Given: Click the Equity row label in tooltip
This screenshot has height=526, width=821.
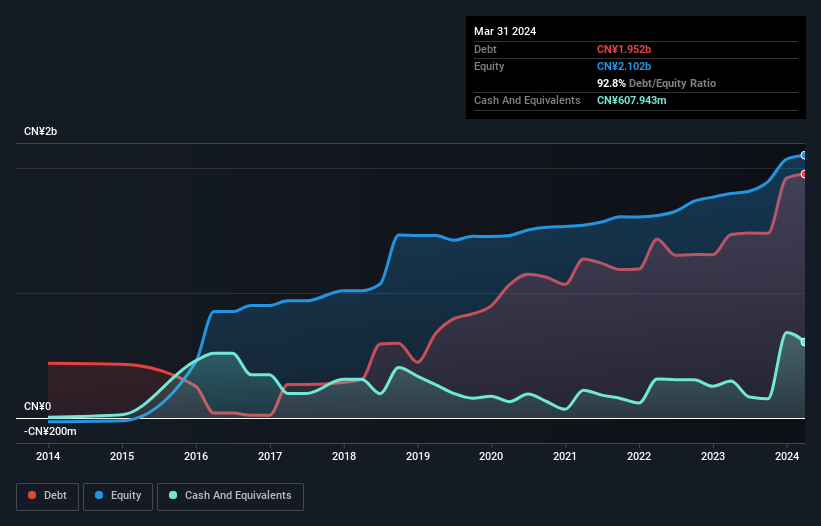Looking at the screenshot, I should pyautogui.click(x=489, y=66).
